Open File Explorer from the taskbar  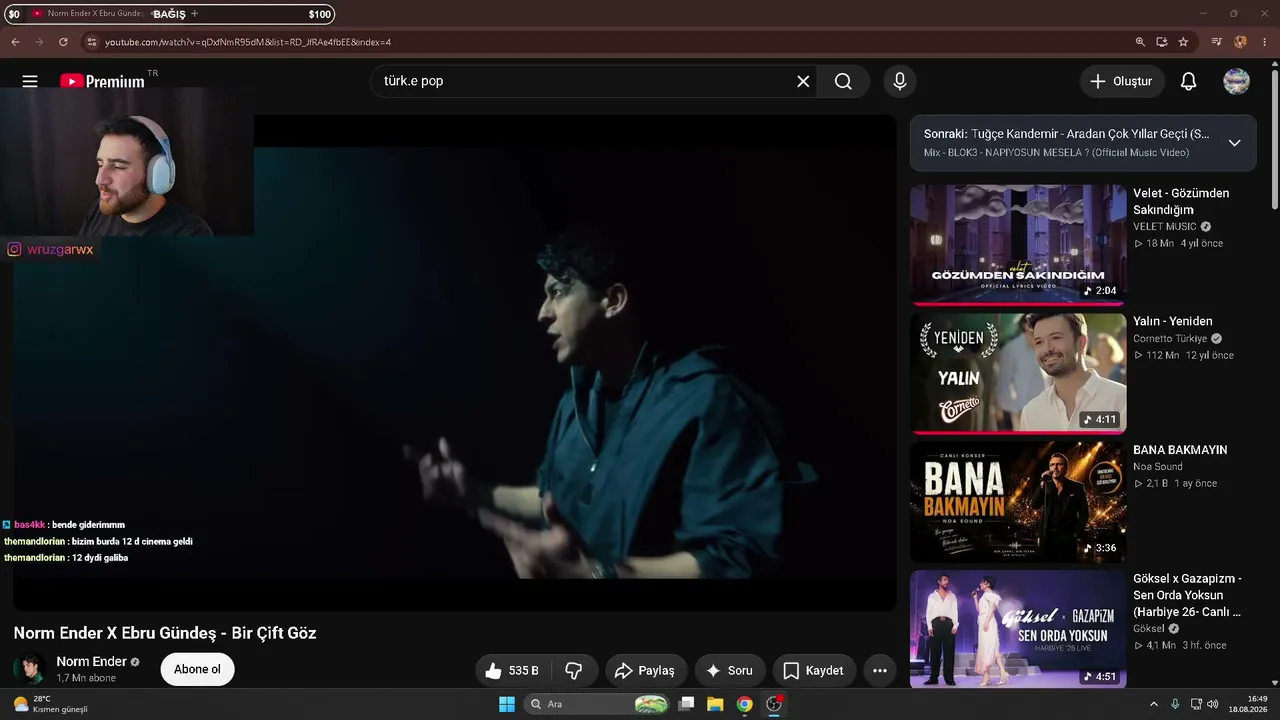pos(715,704)
